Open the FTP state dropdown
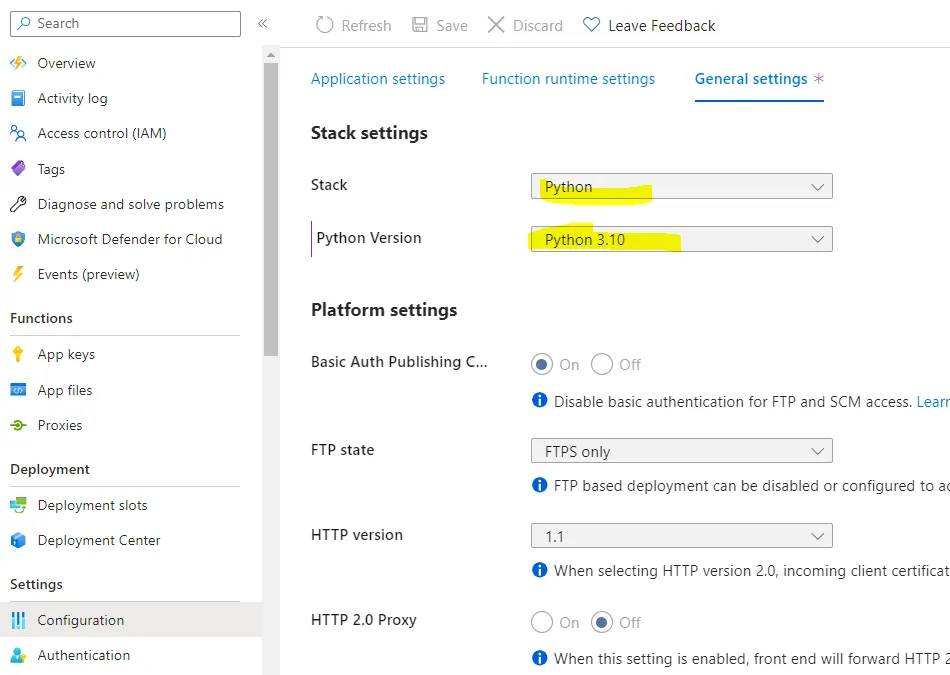 pos(681,451)
